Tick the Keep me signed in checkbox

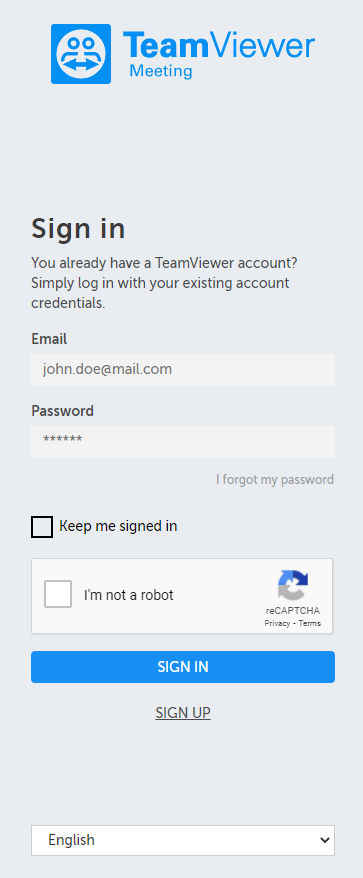click(x=42, y=527)
